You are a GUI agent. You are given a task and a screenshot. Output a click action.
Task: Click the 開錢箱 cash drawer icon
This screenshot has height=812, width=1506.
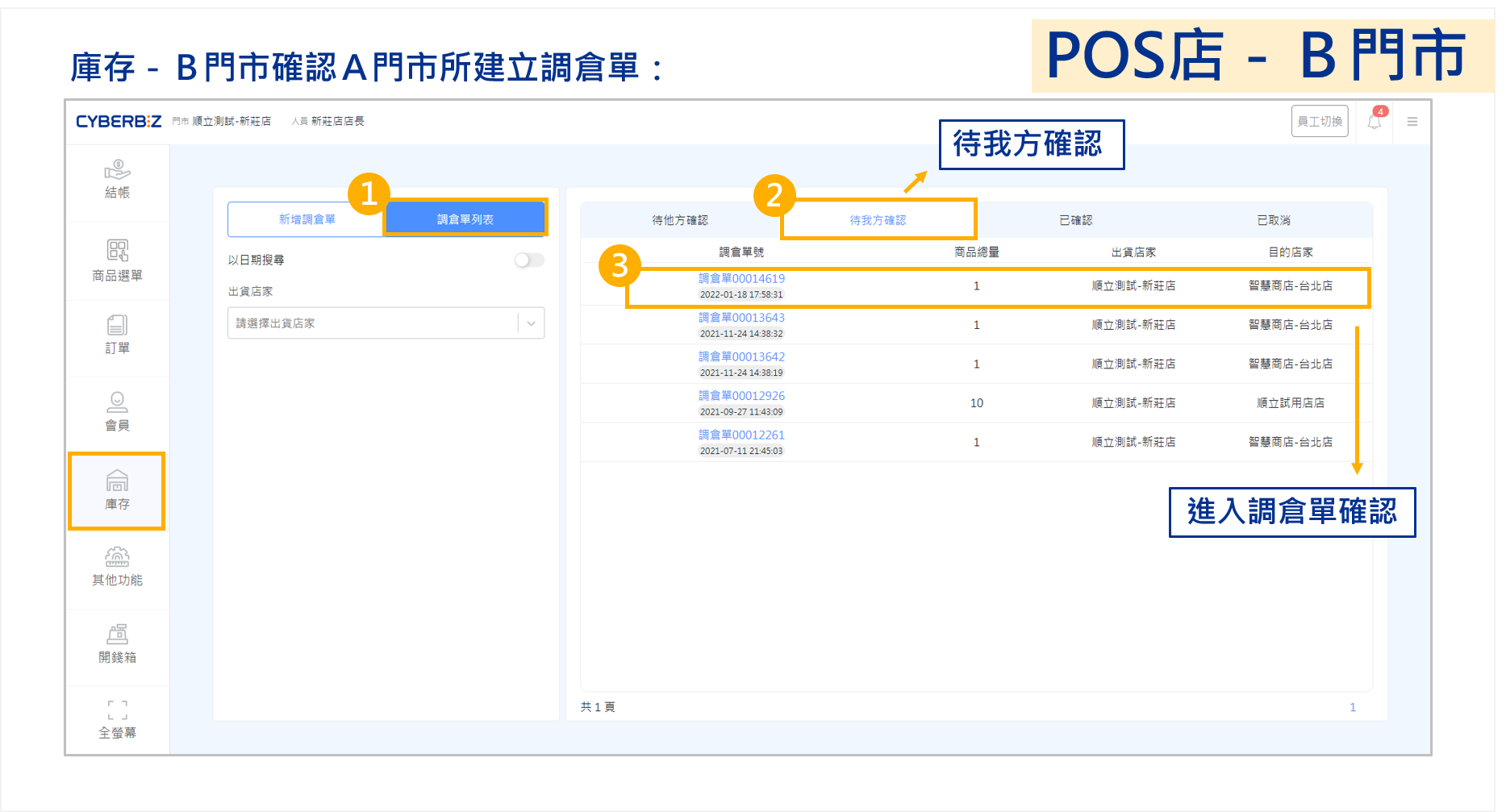[117, 643]
